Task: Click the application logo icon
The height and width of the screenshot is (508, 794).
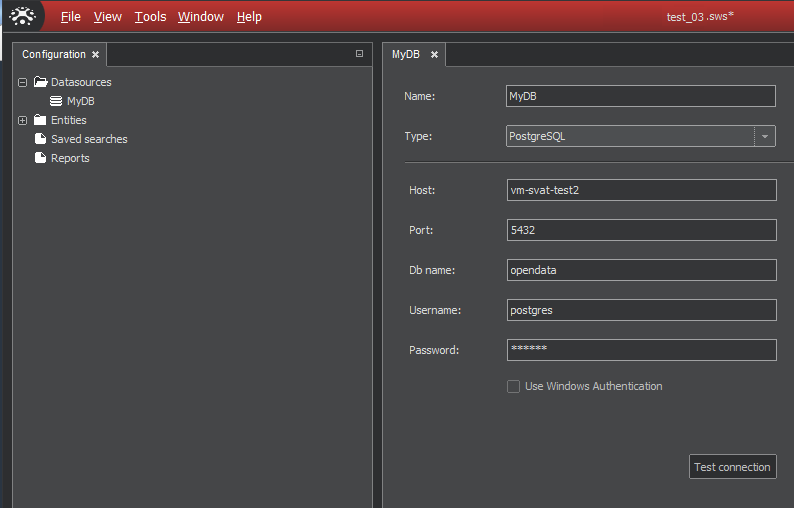Action: click(22, 16)
